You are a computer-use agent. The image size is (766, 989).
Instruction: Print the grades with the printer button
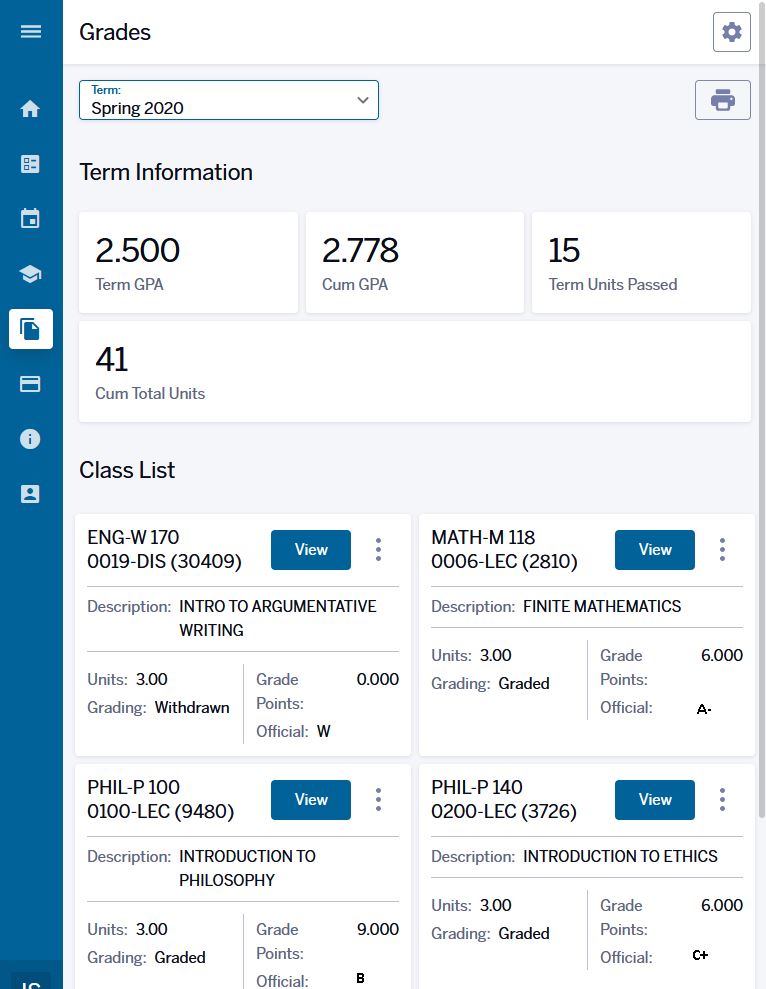coord(722,100)
